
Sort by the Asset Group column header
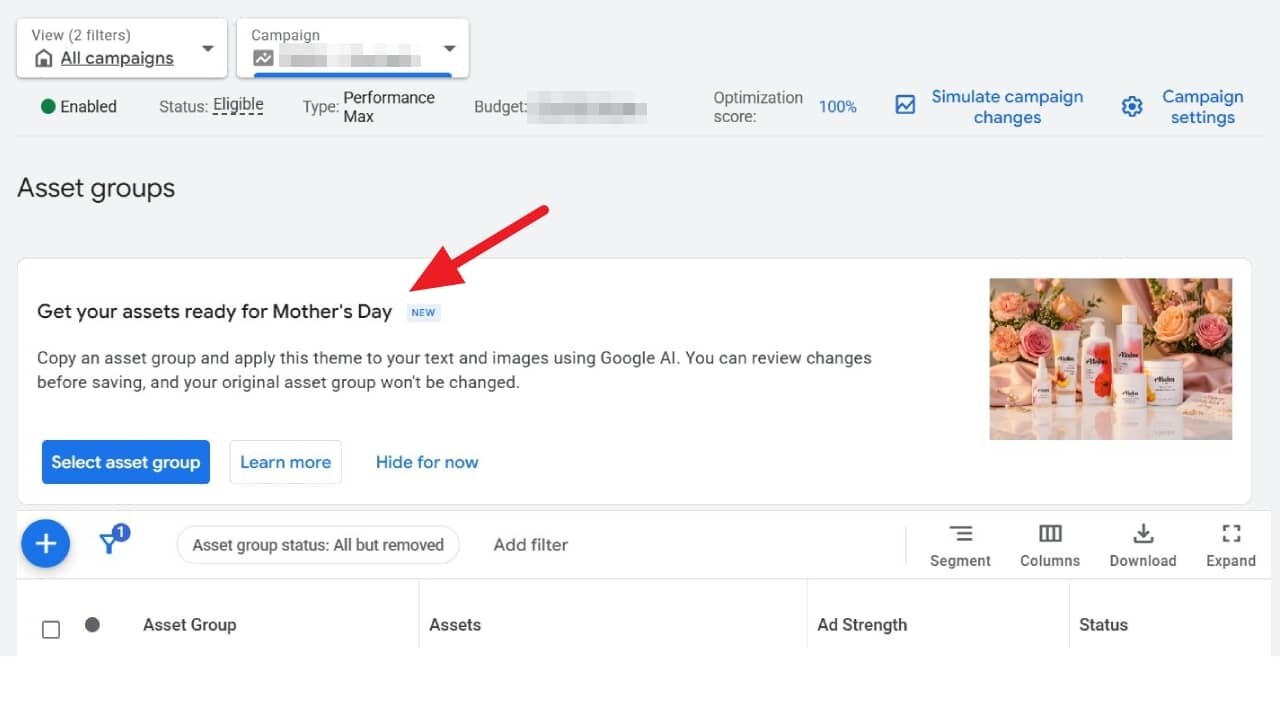coord(189,625)
